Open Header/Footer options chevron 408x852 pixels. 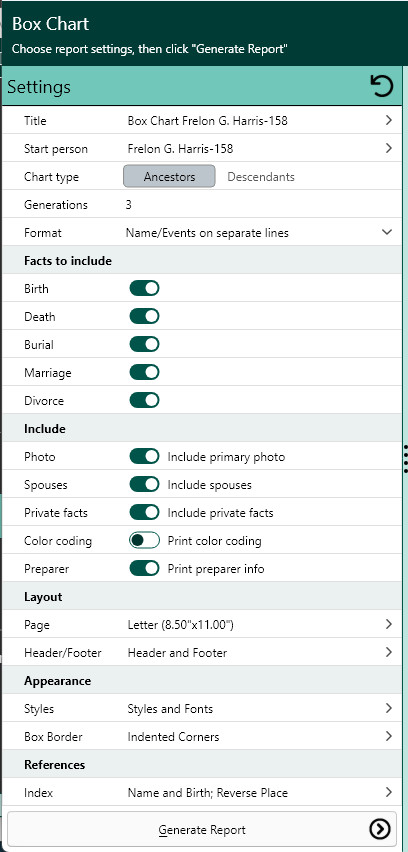pyautogui.click(x=388, y=652)
